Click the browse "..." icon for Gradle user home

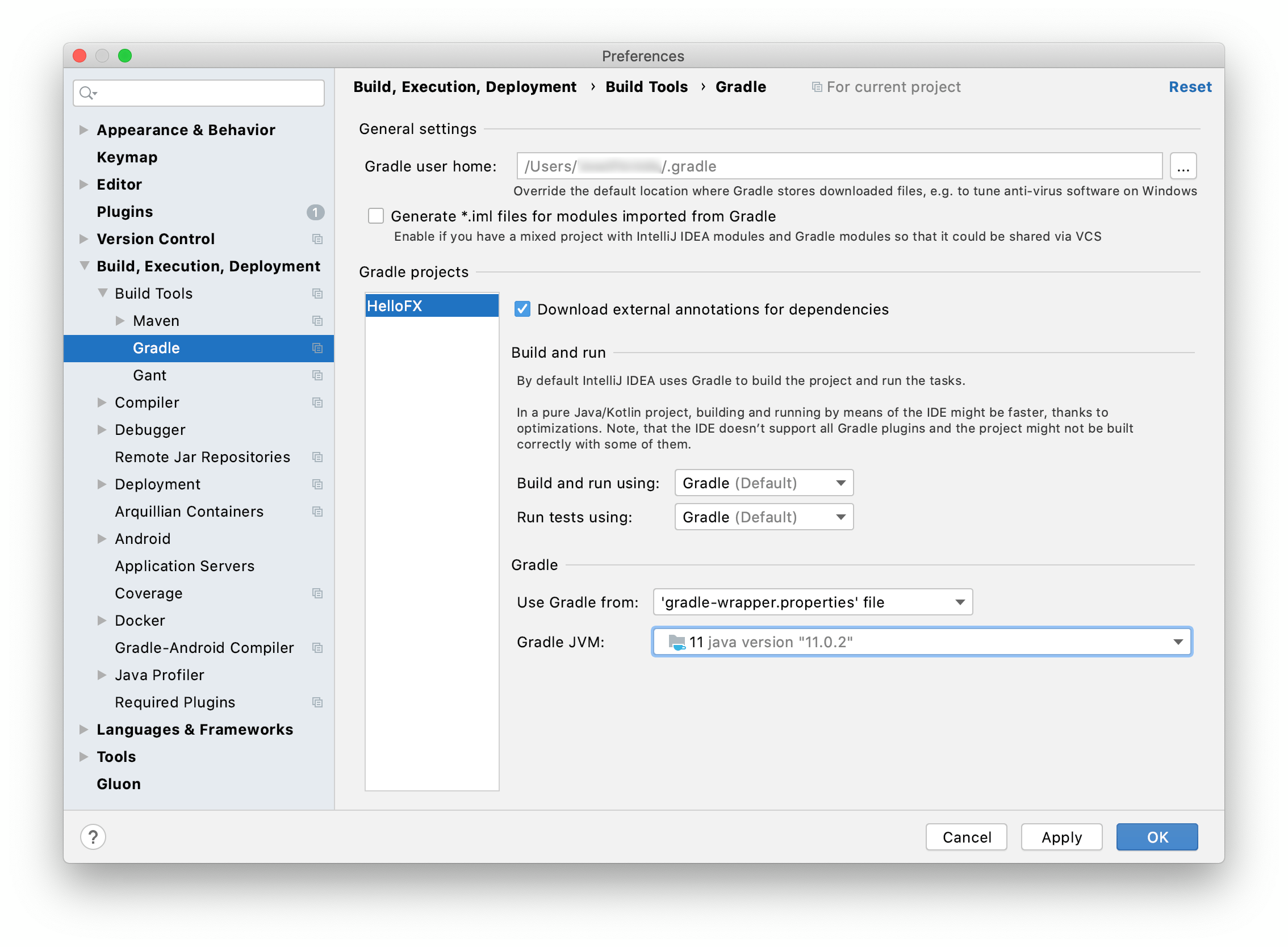(1183, 166)
